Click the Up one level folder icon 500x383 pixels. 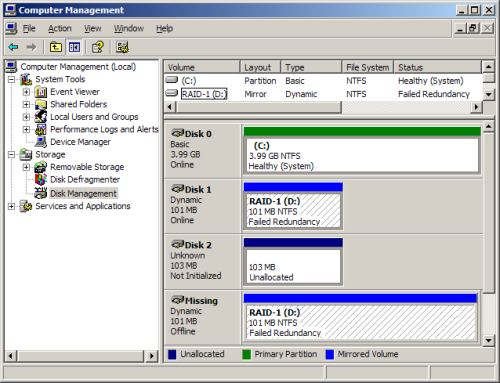click(x=56, y=47)
